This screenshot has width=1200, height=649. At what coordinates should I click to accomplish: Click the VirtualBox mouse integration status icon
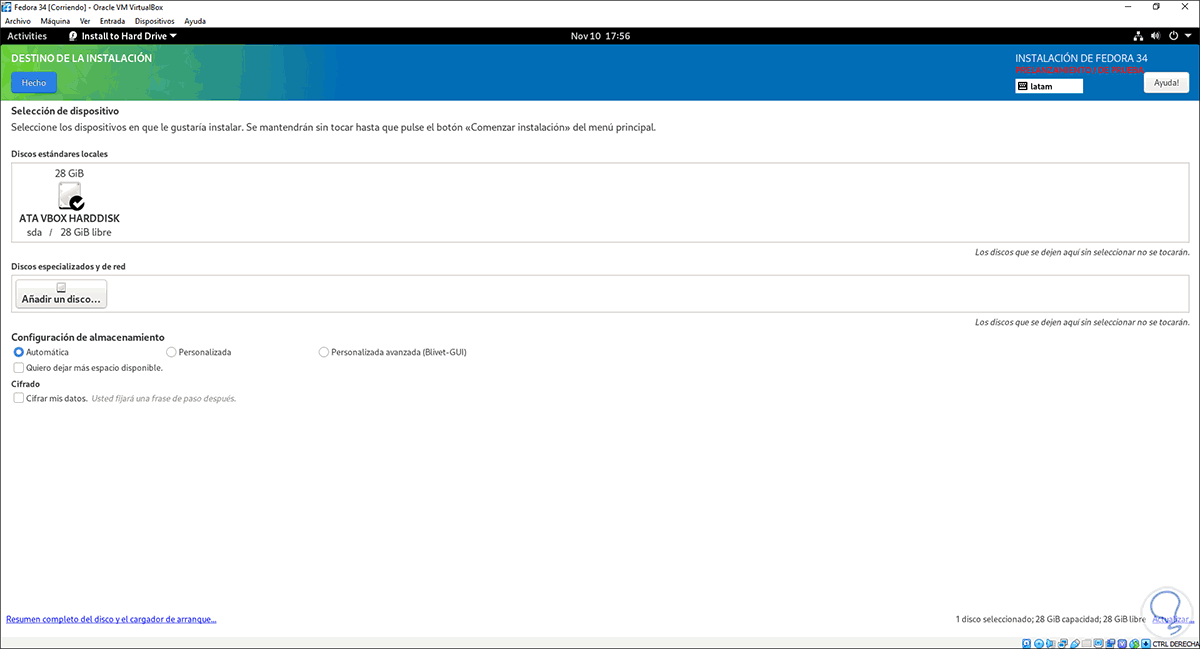click(1134, 643)
